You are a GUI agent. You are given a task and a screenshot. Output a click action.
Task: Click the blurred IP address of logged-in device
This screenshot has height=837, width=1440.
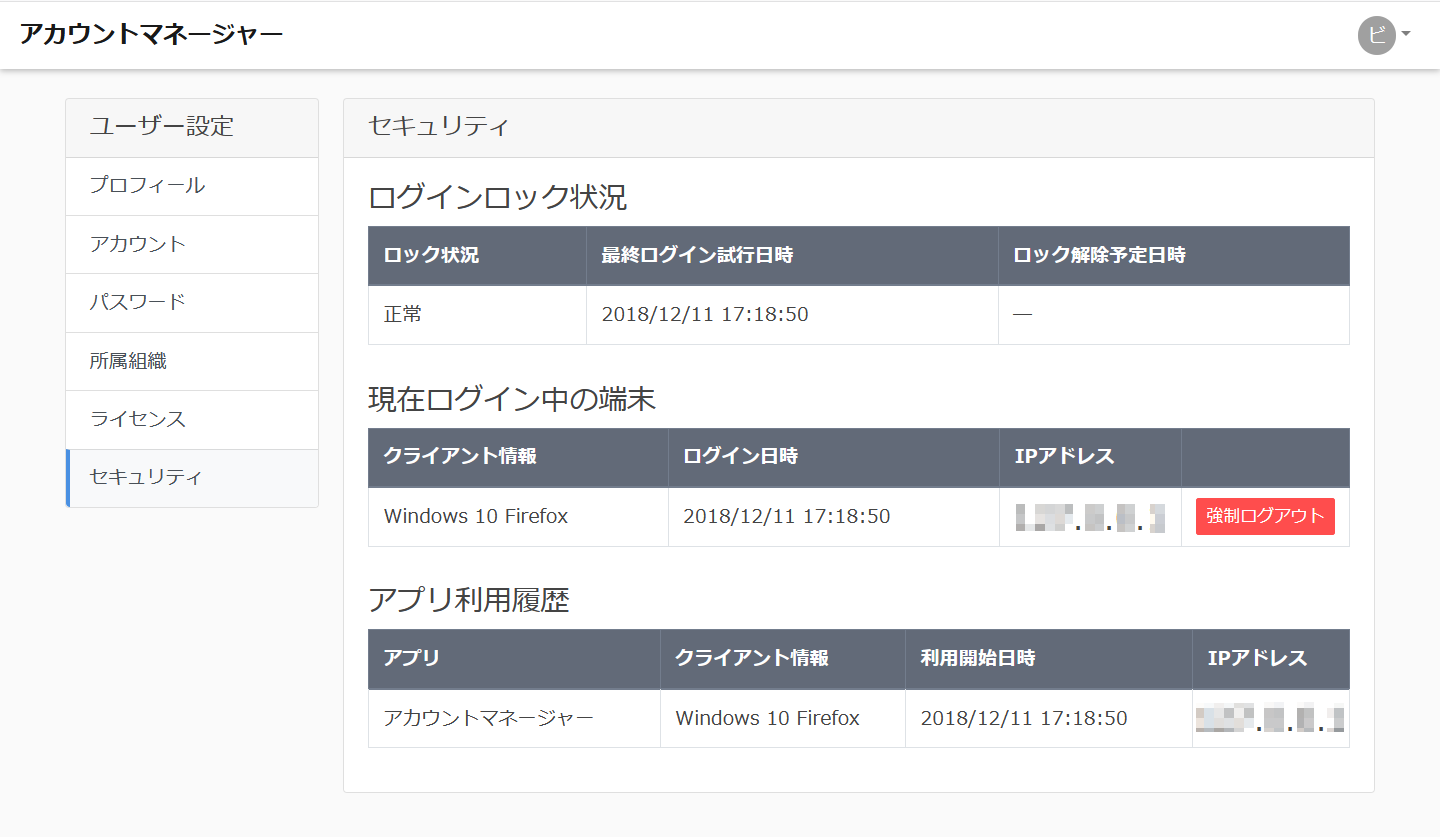pyautogui.click(x=1090, y=518)
